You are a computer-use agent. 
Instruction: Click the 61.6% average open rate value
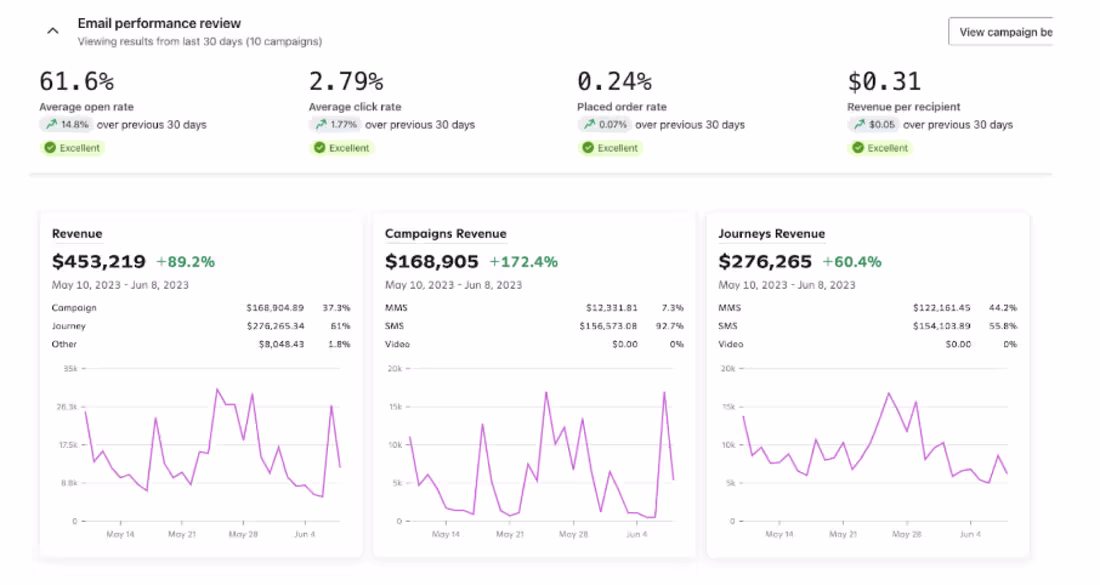click(x=76, y=81)
